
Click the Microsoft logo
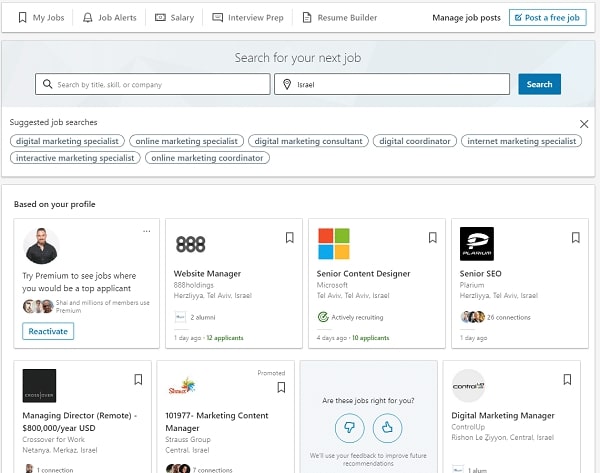tap(334, 244)
